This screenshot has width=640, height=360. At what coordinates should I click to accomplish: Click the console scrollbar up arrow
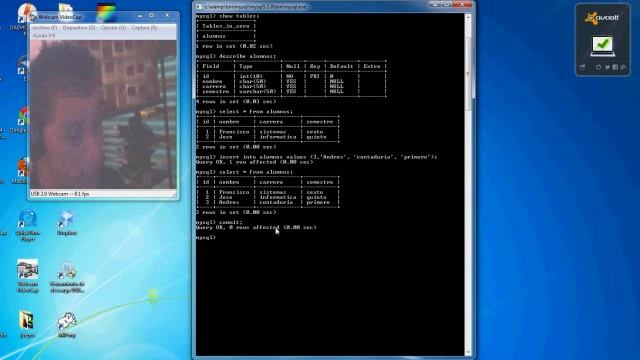pos(468,18)
